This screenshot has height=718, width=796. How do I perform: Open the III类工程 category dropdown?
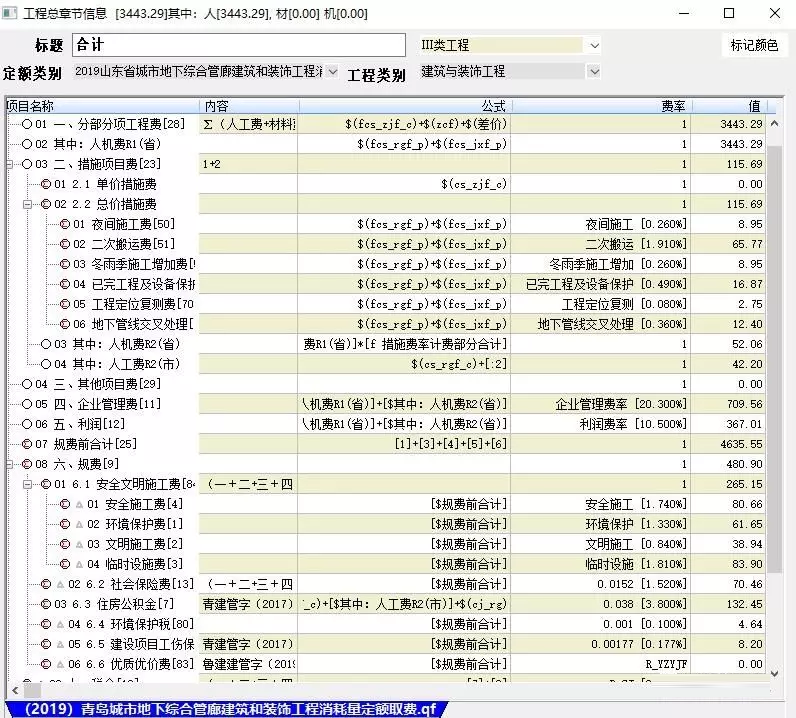click(594, 45)
